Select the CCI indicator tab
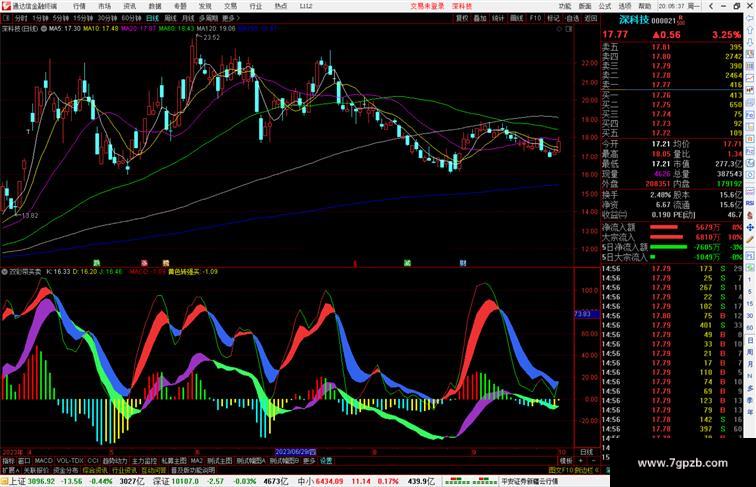Viewport: 756px width, 487px height. 93,461
